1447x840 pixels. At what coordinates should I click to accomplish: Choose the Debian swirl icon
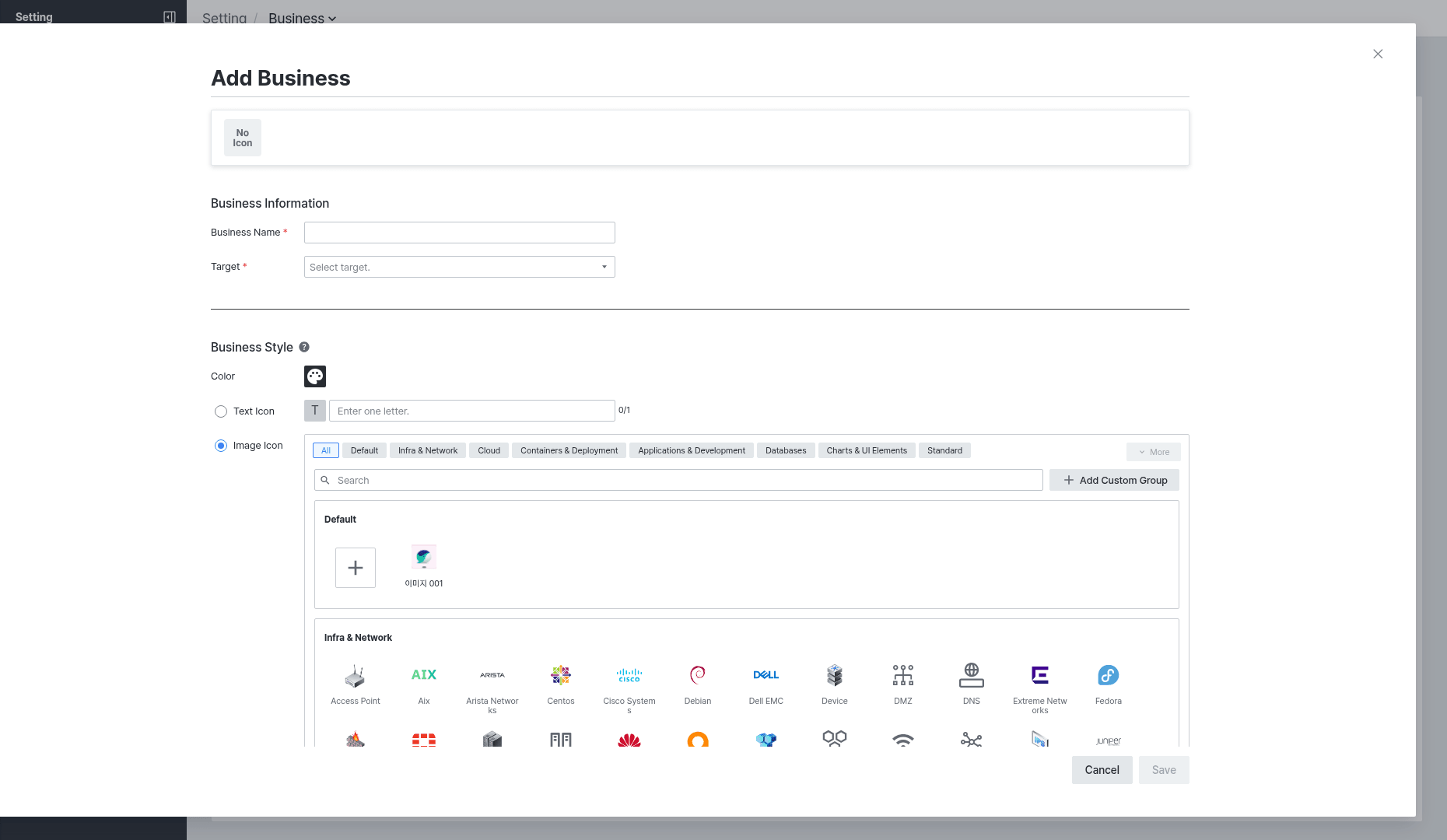pos(698,675)
